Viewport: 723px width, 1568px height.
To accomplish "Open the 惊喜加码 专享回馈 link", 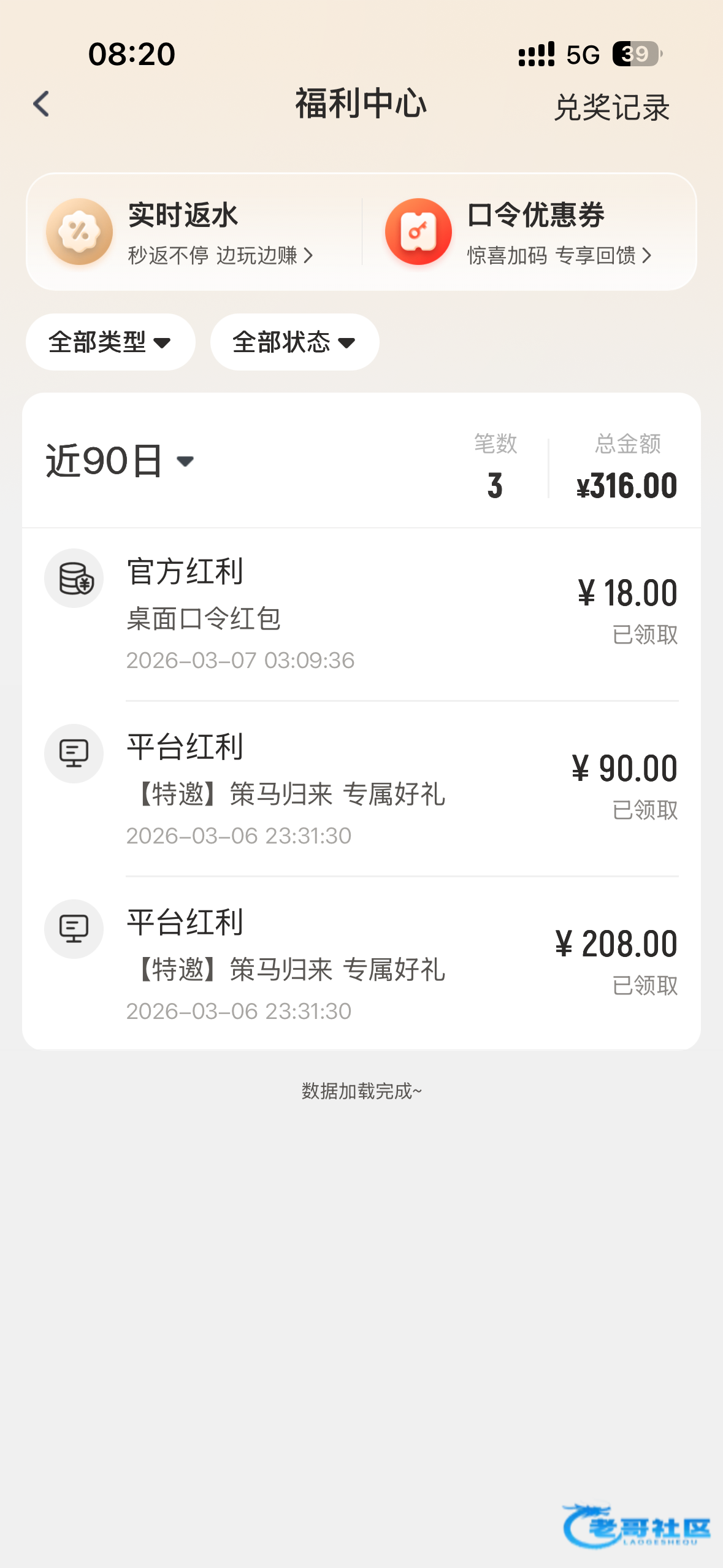I will (x=559, y=255).
